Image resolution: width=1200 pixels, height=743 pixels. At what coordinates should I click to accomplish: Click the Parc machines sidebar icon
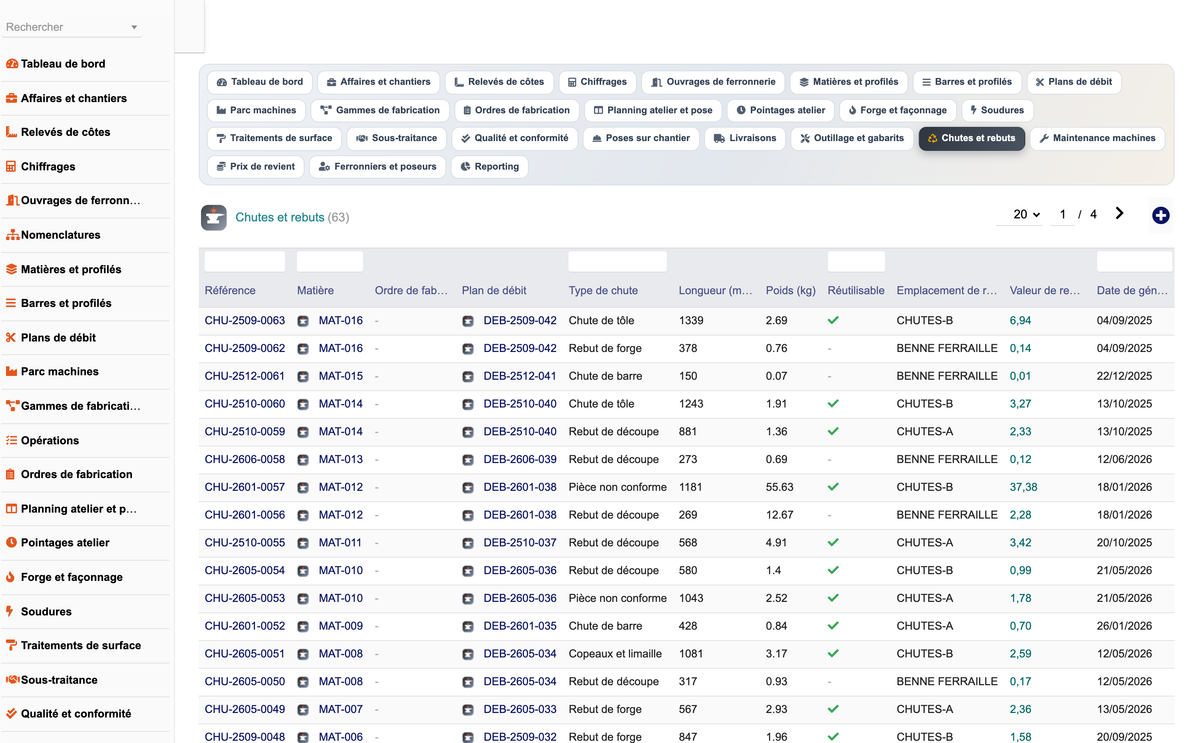coord(12,372)
